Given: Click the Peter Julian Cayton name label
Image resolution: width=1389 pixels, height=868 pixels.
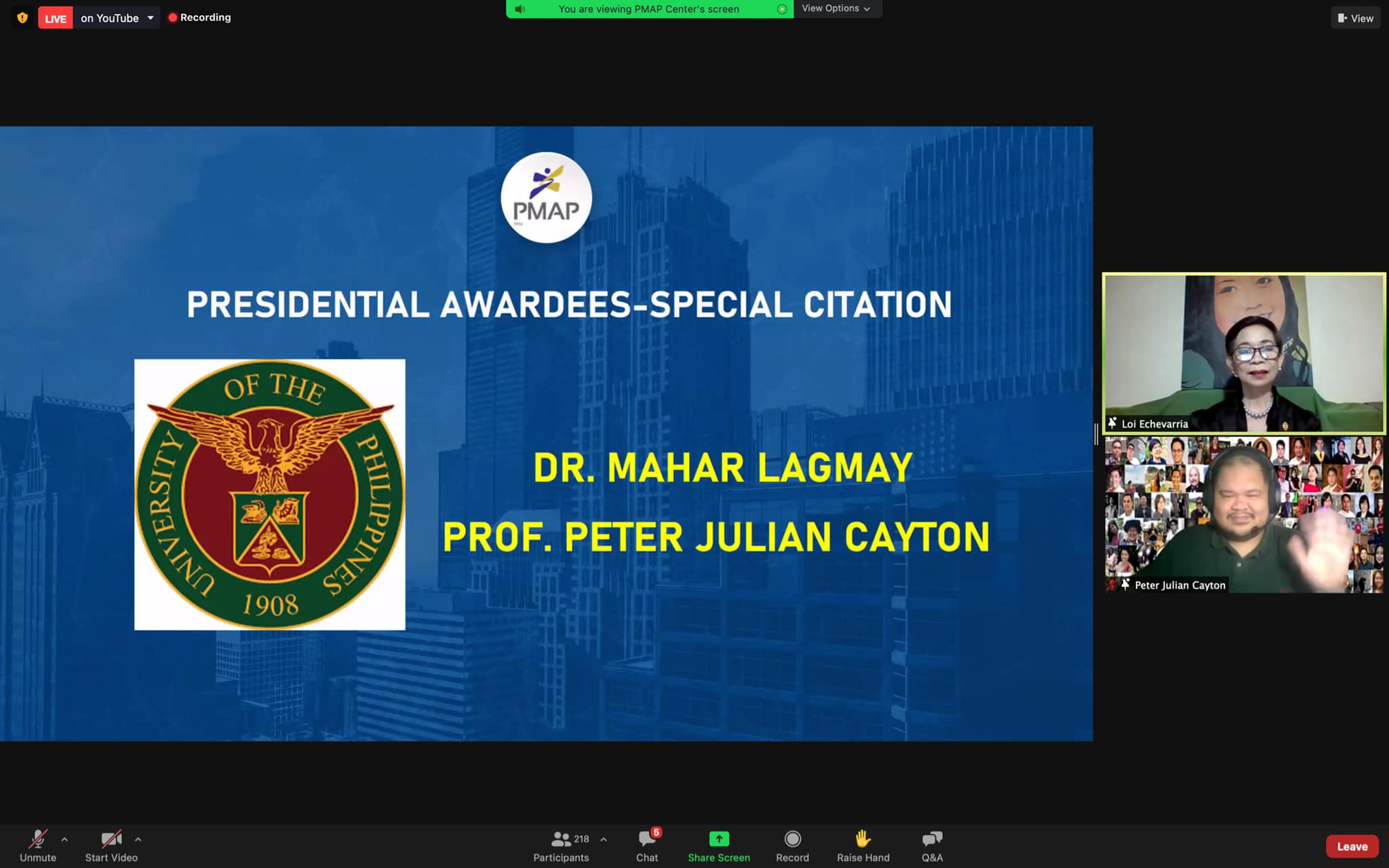Looking at the screenshot, I should point(1180,585).
